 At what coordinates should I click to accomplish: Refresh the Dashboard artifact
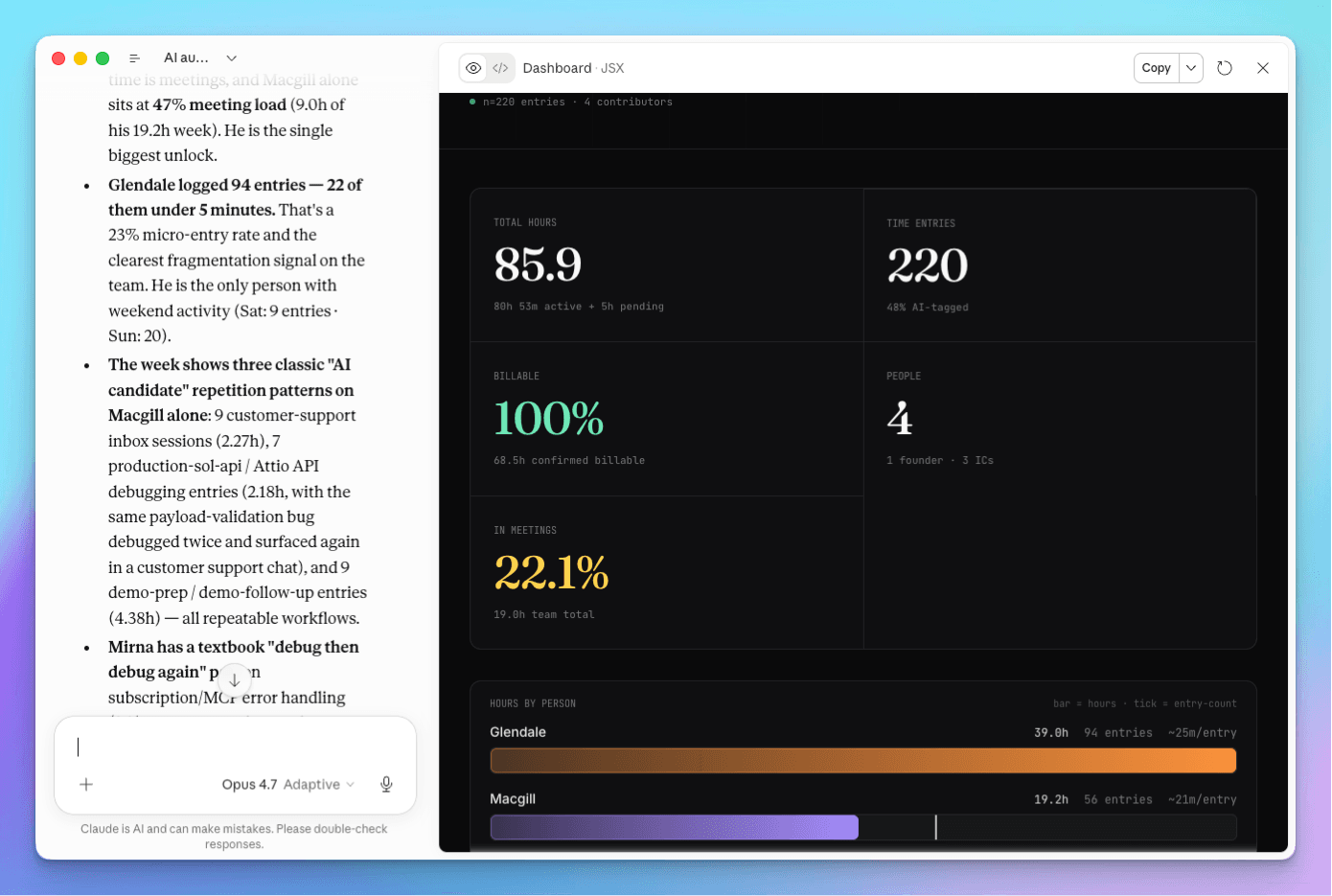tap(1225, 68)
